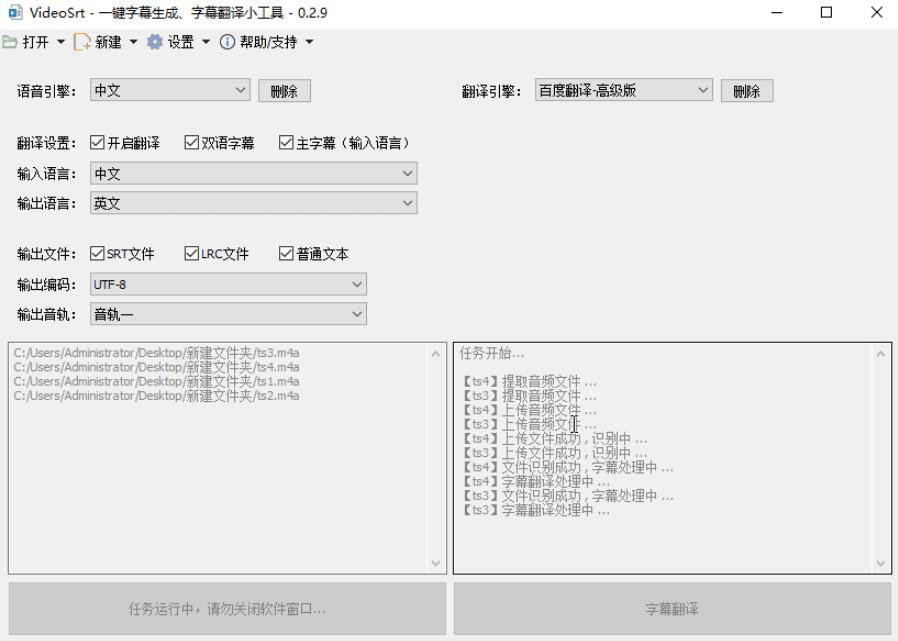Click log line 【ts4】上传文件成功, 识别中

[554, 438]
